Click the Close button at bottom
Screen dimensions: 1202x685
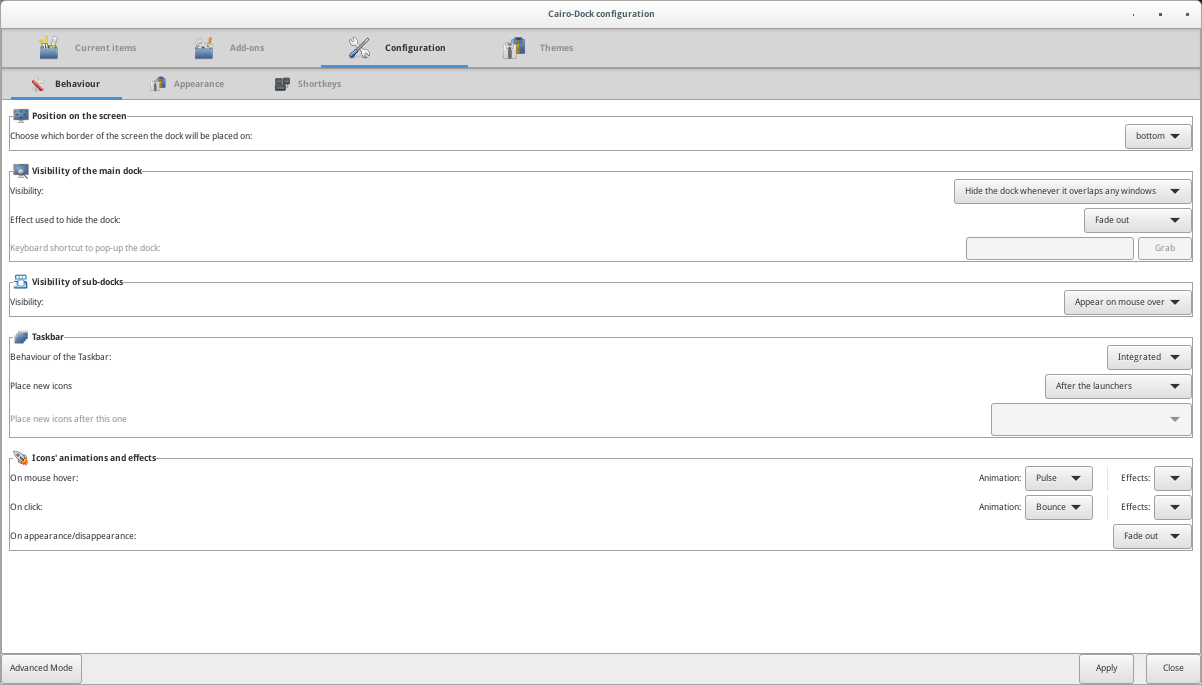(1173, 668)
